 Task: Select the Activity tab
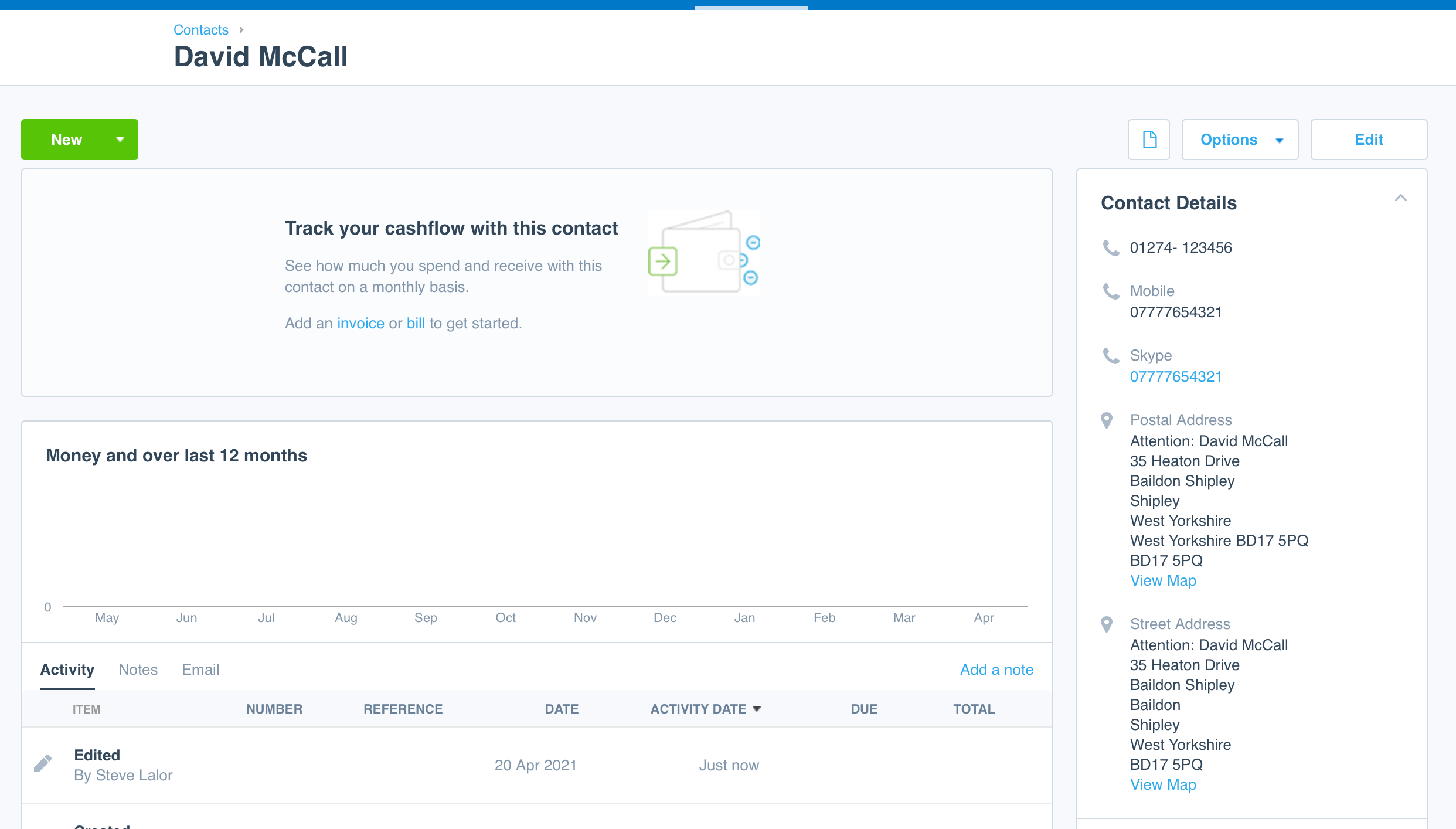pyautogui.click(x=67, y=670)
